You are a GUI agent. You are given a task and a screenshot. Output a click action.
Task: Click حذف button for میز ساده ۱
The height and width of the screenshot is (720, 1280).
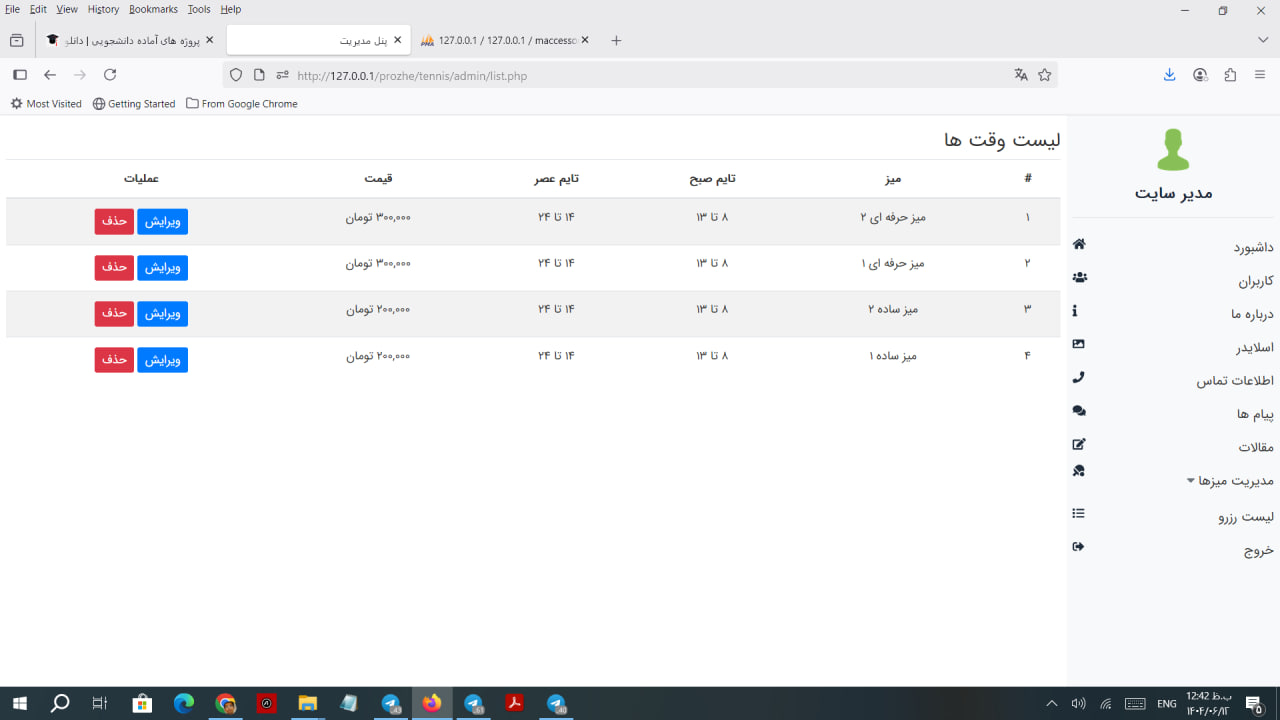pyautogui.click(x=114, y=360)
